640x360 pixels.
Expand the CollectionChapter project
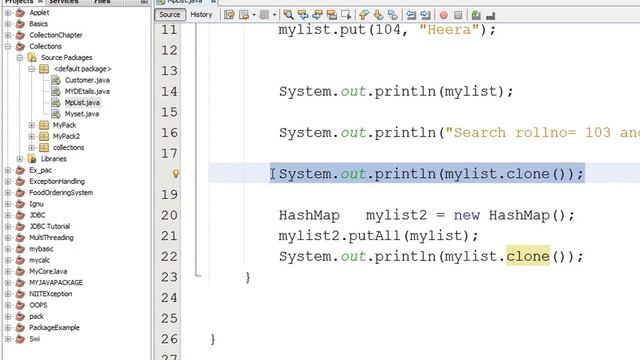tap(8, 35)
